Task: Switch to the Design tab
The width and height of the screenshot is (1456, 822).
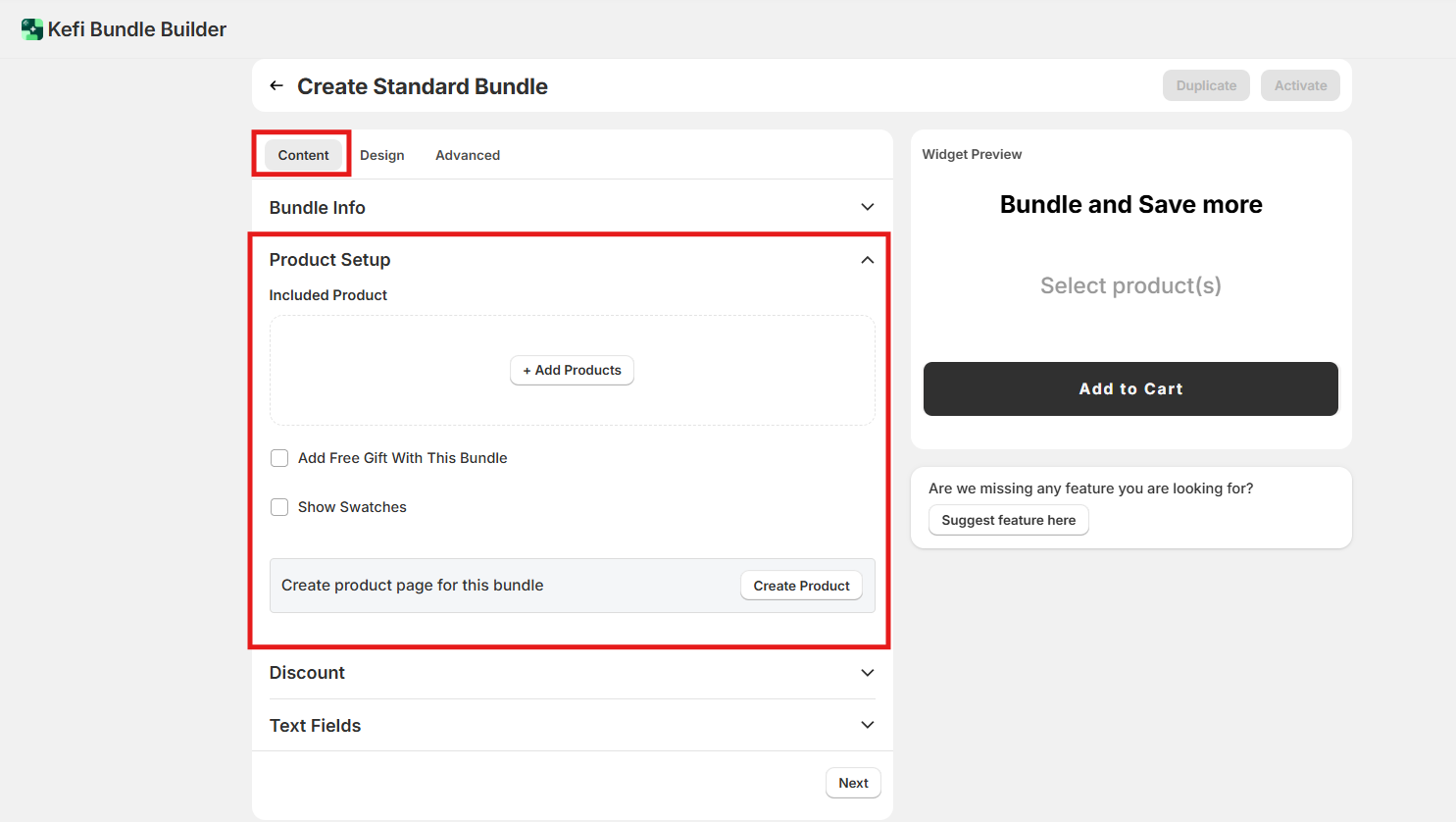Action: coord(381,155)
